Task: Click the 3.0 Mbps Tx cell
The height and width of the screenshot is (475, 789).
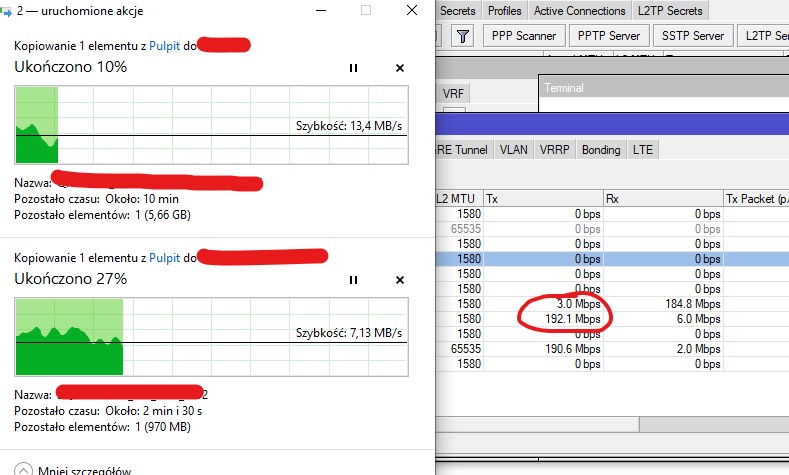Action: 543,304
